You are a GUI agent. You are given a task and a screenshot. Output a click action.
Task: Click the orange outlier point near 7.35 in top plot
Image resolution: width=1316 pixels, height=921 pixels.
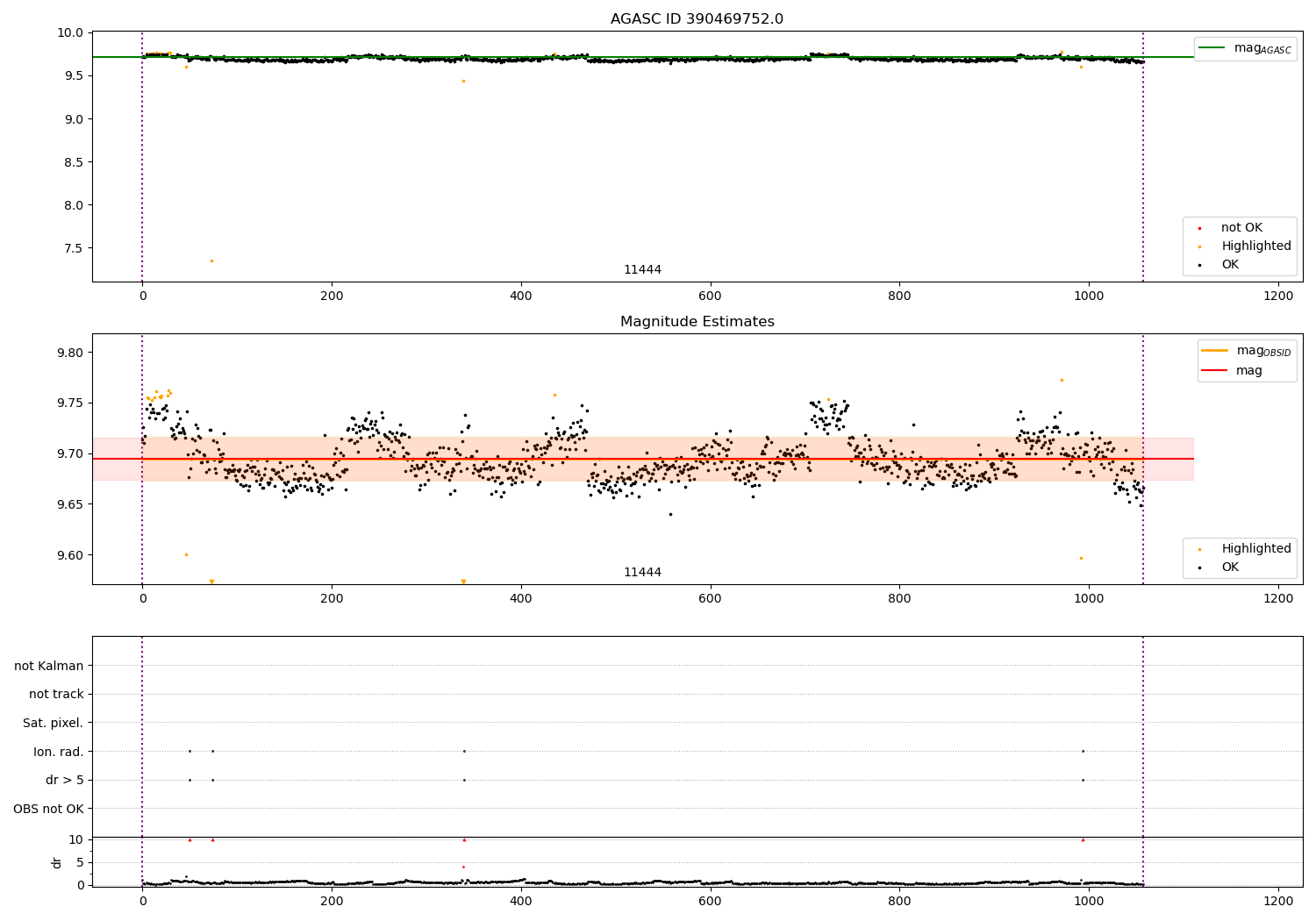(x=211, y=261)
